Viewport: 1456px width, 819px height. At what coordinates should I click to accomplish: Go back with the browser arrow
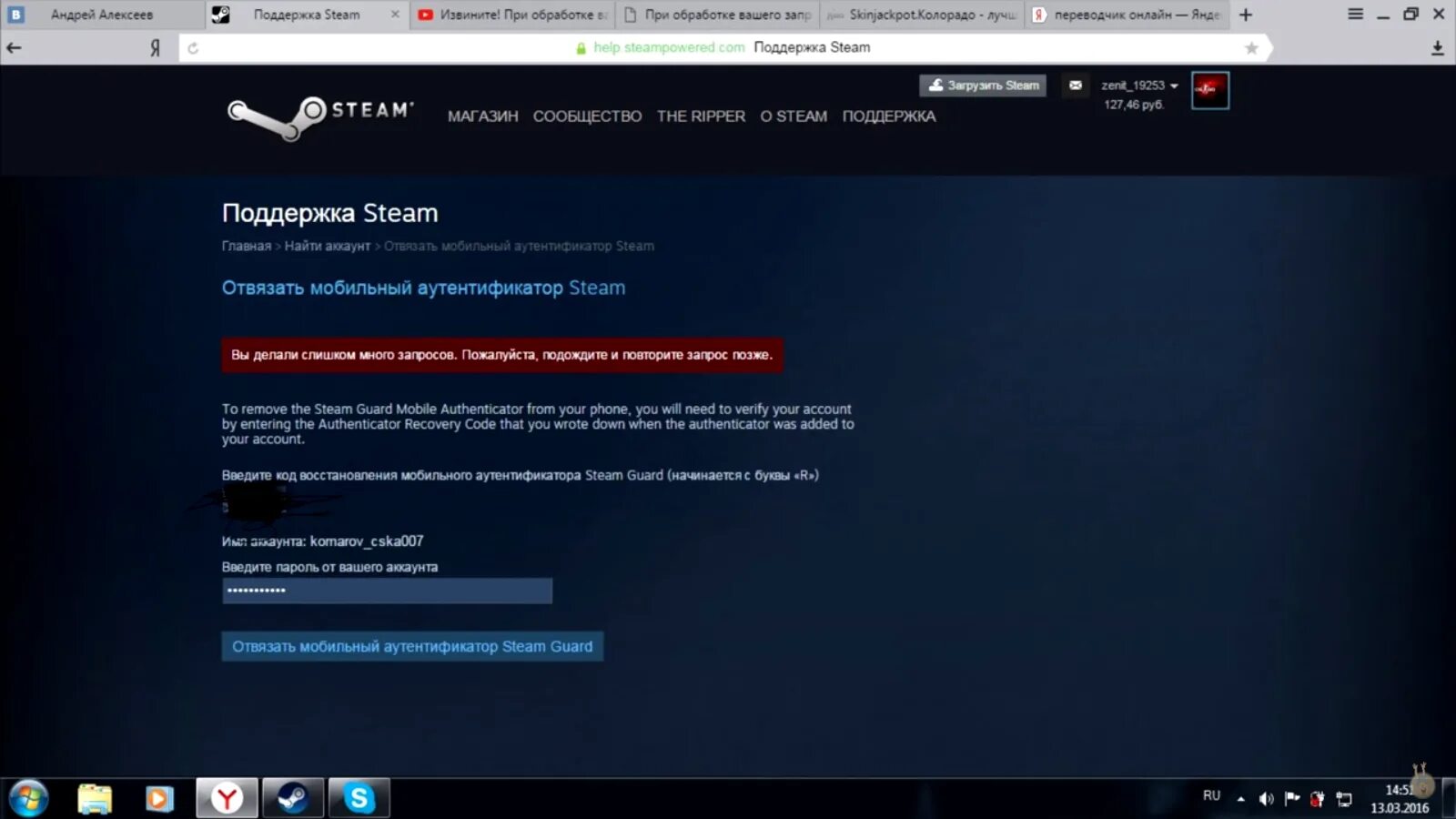click(14, 48)
